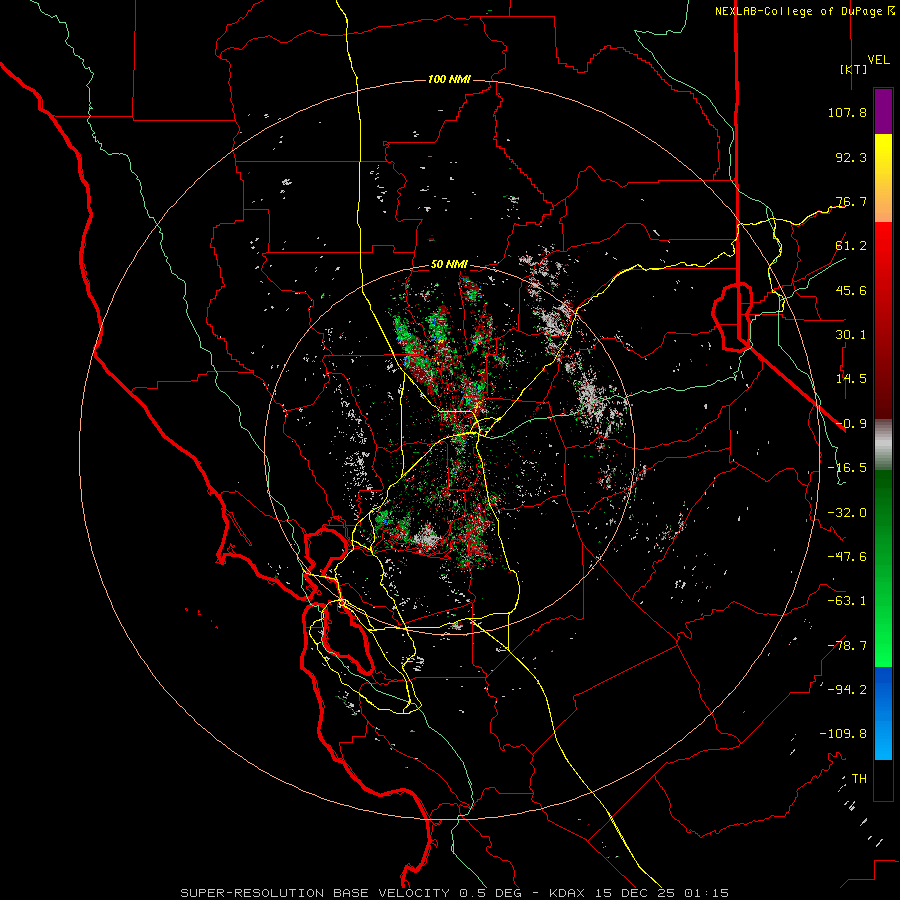The height and width of the screenshot is (900, 900).
Task: Click the 14.5 value on velocity scale
Action: point(851,379)
